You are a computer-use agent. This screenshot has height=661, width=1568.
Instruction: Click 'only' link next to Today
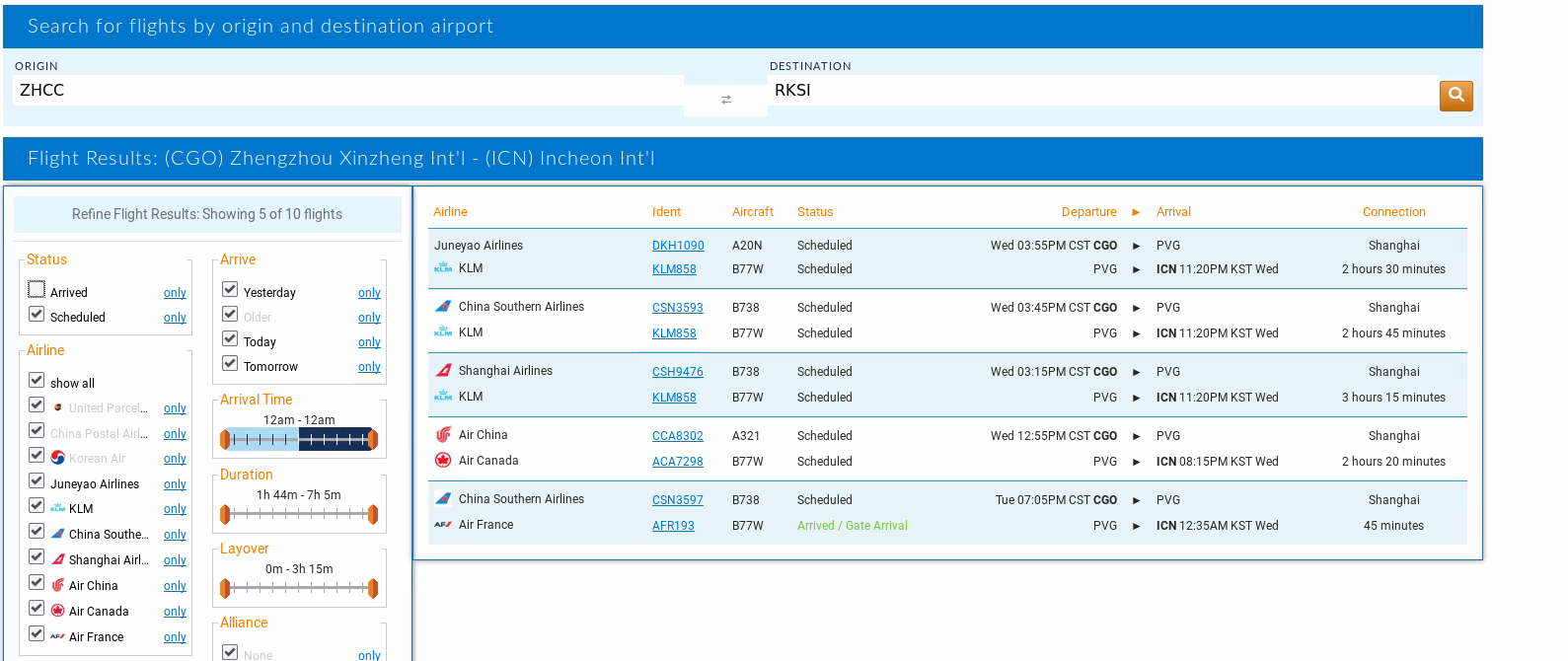tap(369, 342)
